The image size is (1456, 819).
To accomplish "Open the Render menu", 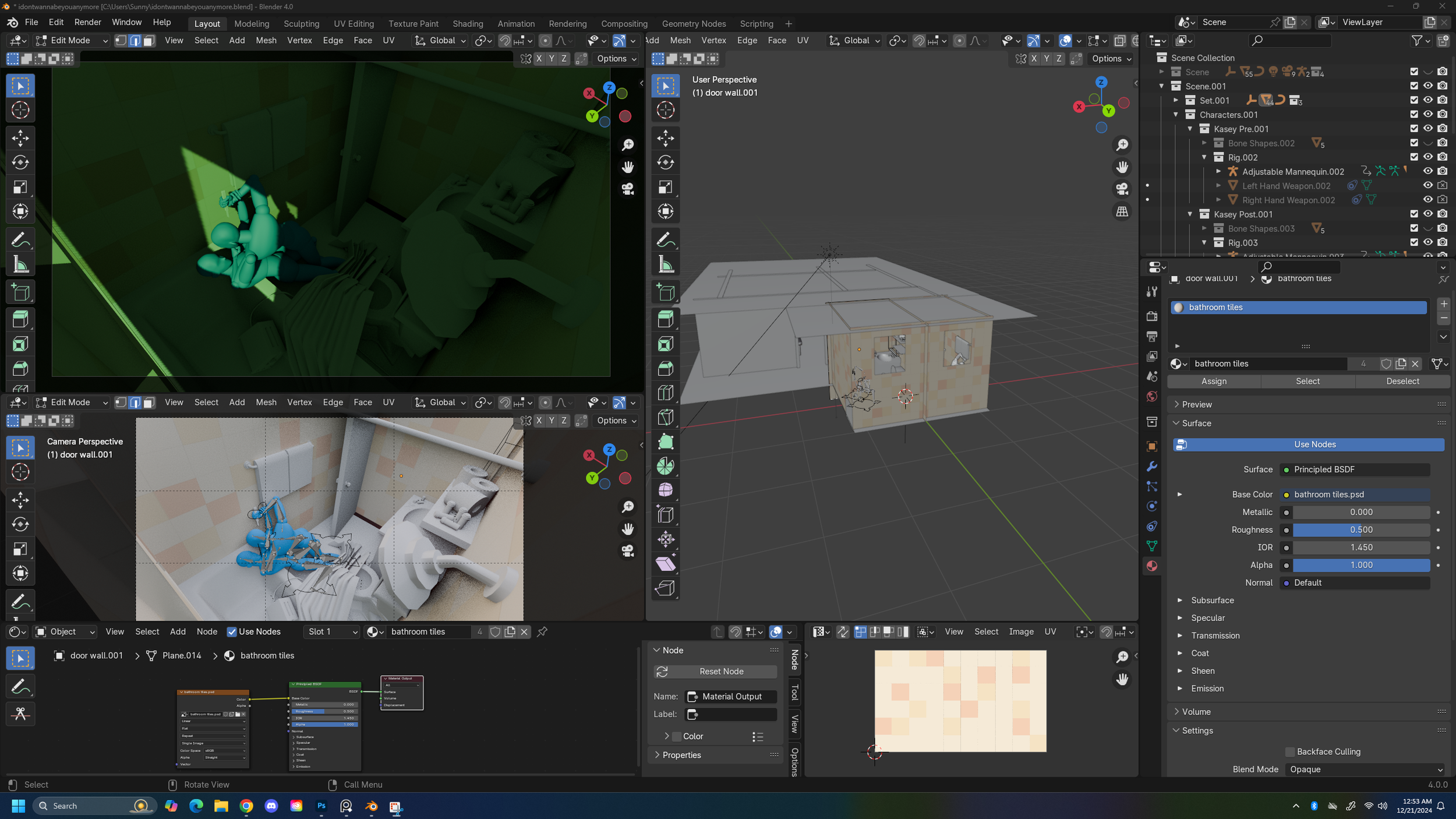I will point(87,22).
